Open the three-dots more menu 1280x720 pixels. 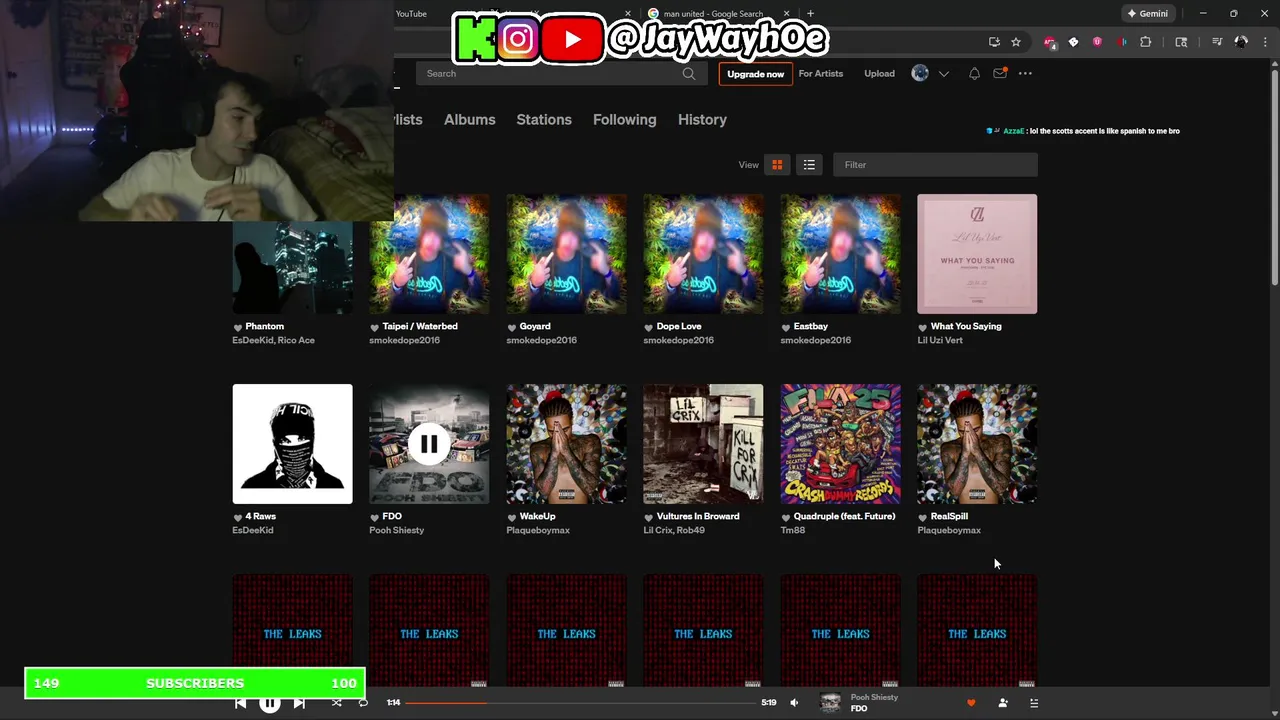(1025, 74)
